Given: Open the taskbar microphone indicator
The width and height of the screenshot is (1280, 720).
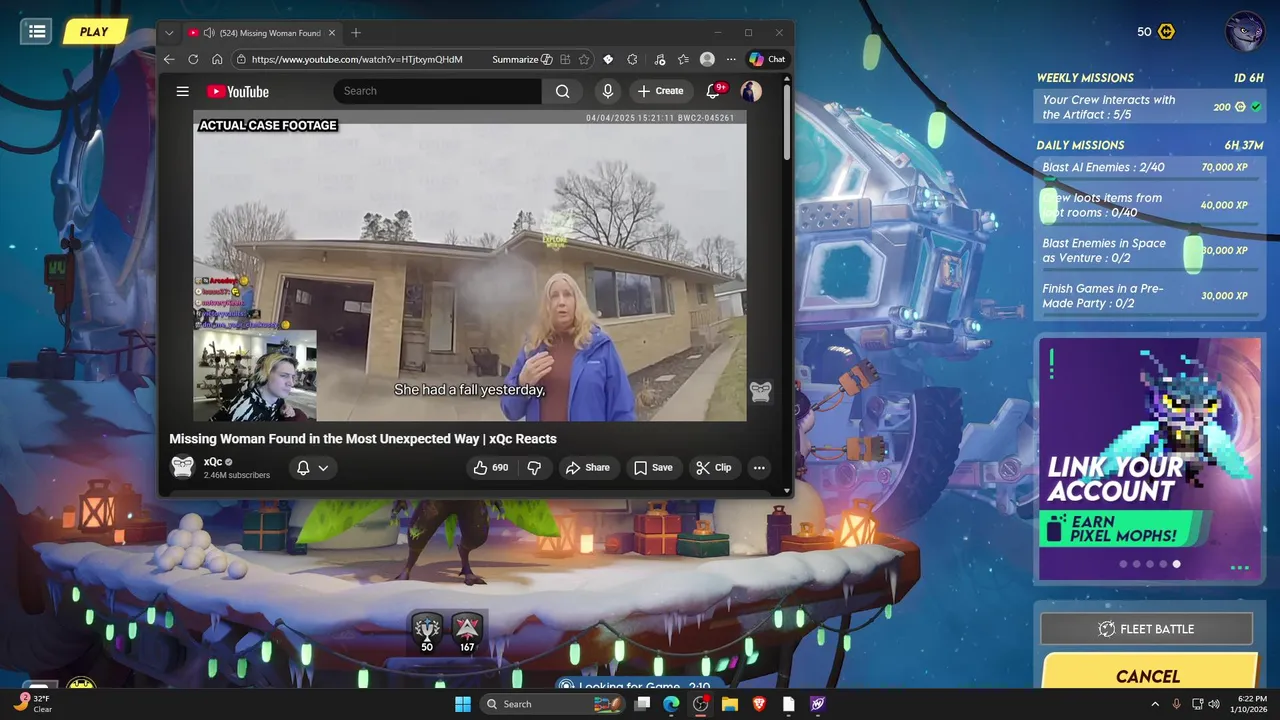Looking at the screenshot, I should [x=1176, y=704].
